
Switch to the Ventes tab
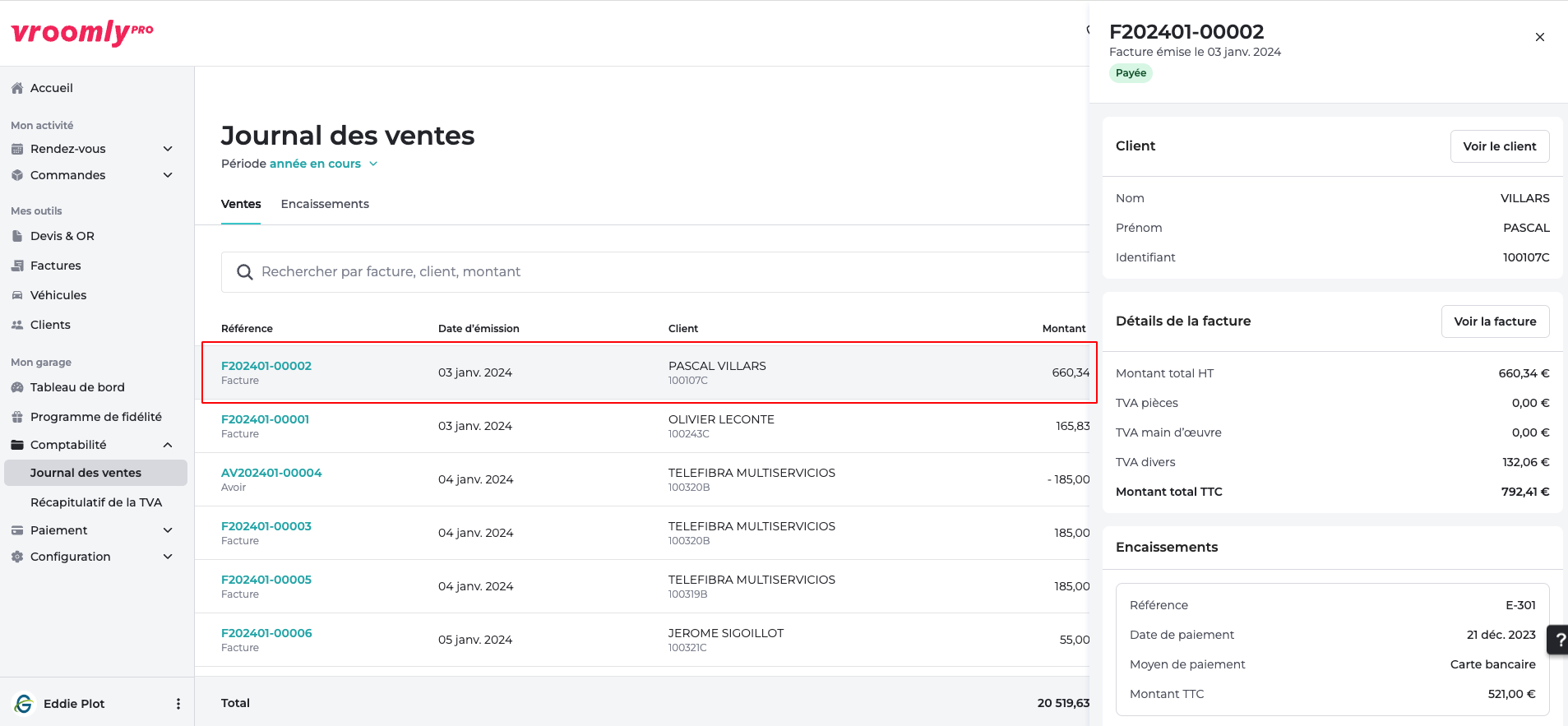(x=241, y=204)
